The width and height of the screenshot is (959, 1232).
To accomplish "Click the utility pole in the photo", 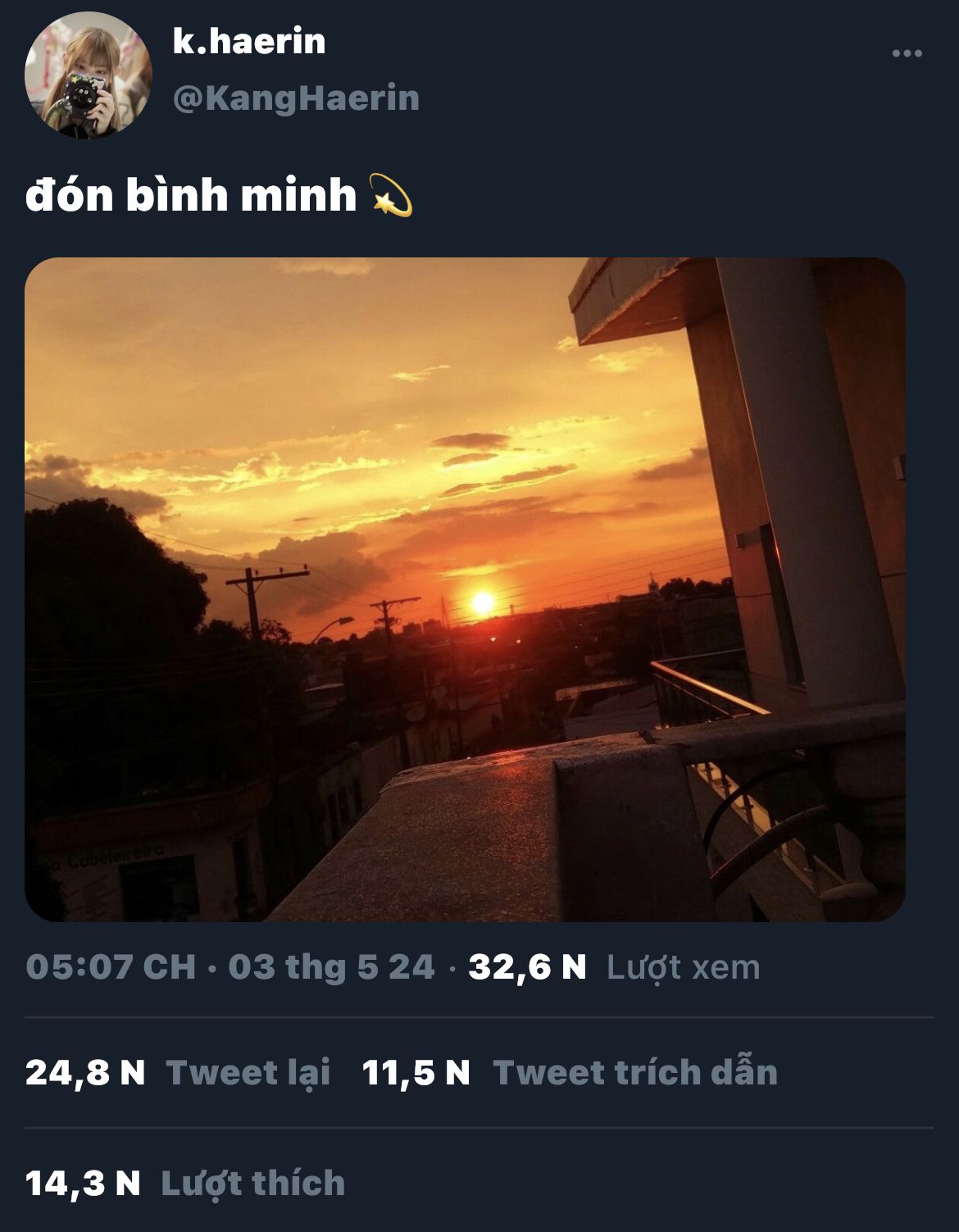I will 254,602.
